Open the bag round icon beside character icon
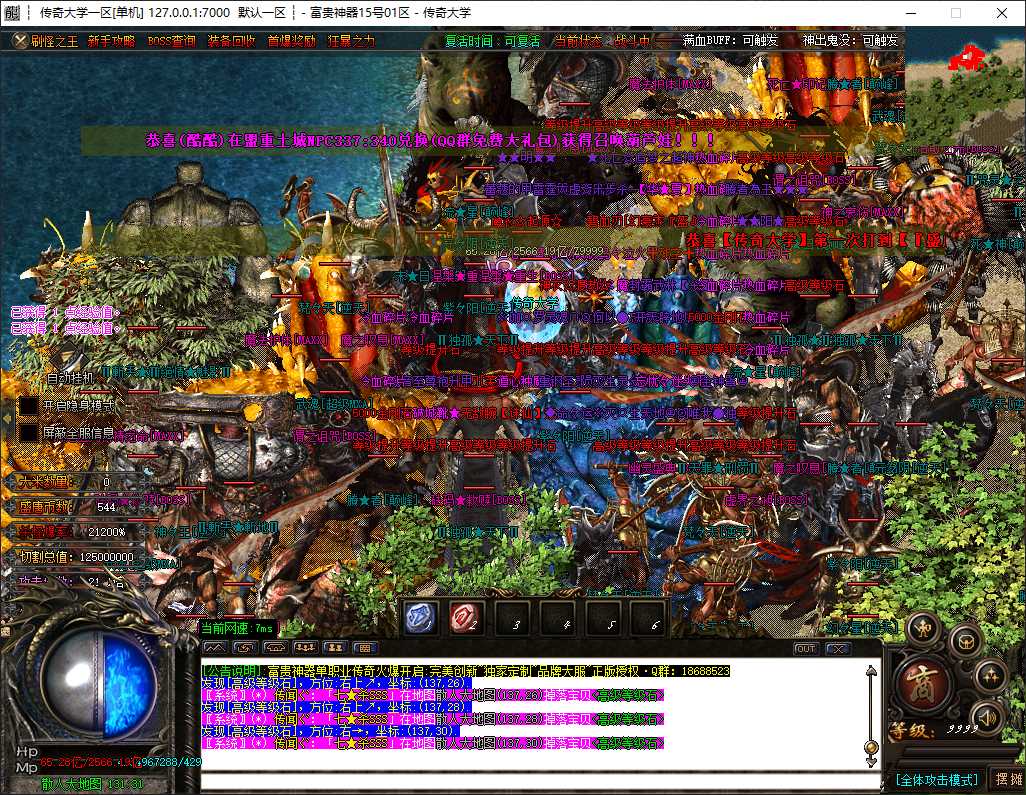This screenshot has width=1026, height=795. point(965,641)
